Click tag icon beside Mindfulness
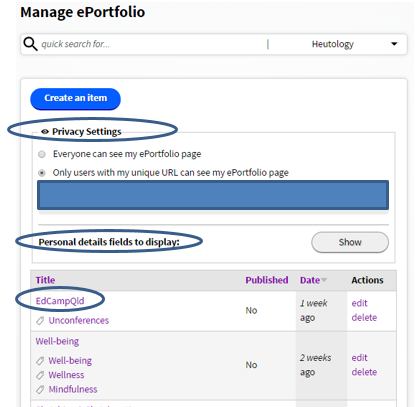This screenshot has height=407, width=420. 40,390
